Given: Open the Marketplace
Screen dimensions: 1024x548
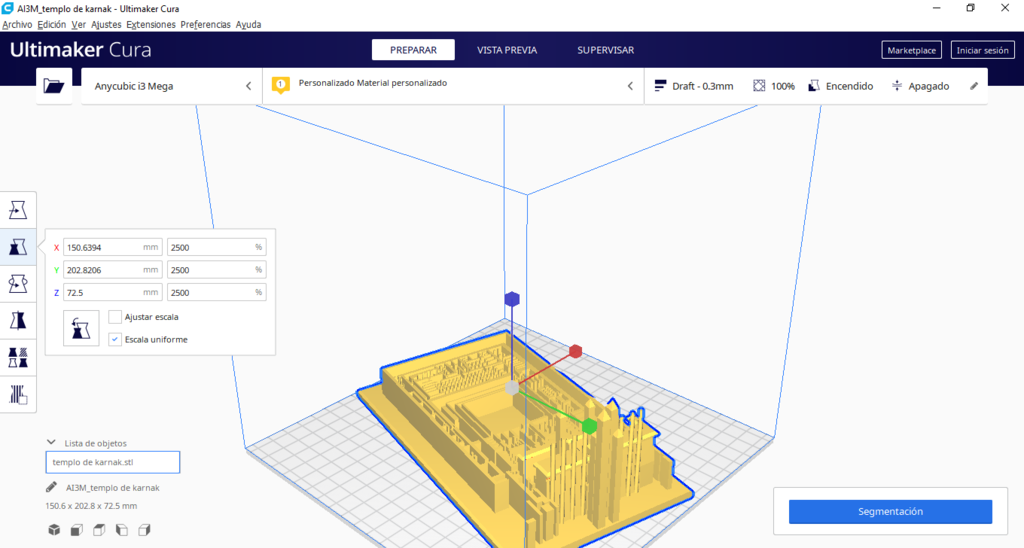Looking at the screenshot, I should point(912,50).
